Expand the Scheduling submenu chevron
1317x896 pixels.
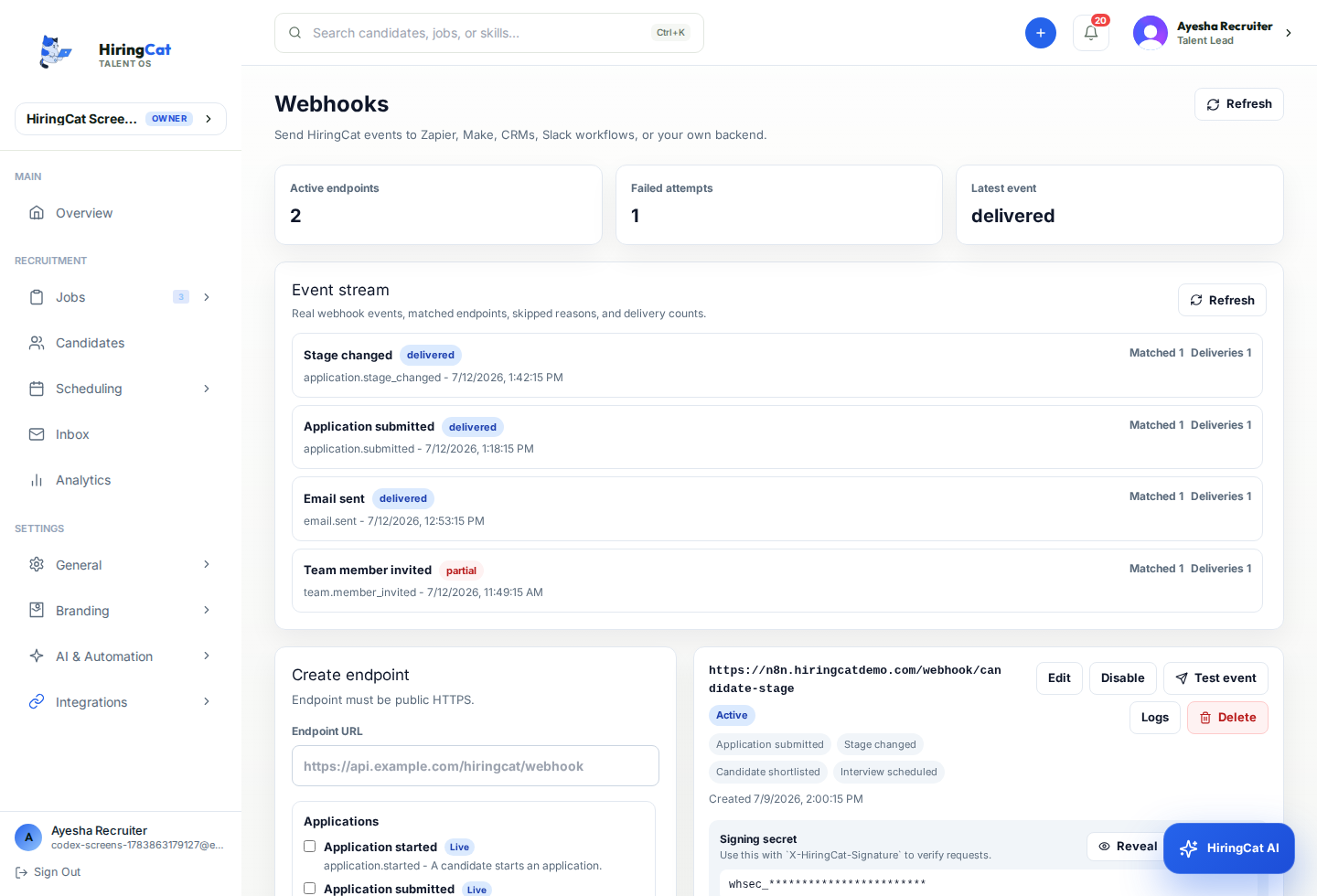pyautogui.click(x=207, y=389)
